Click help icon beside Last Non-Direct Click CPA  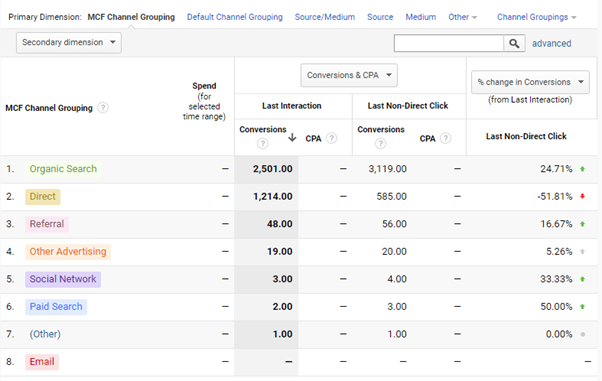pos(445,138)
